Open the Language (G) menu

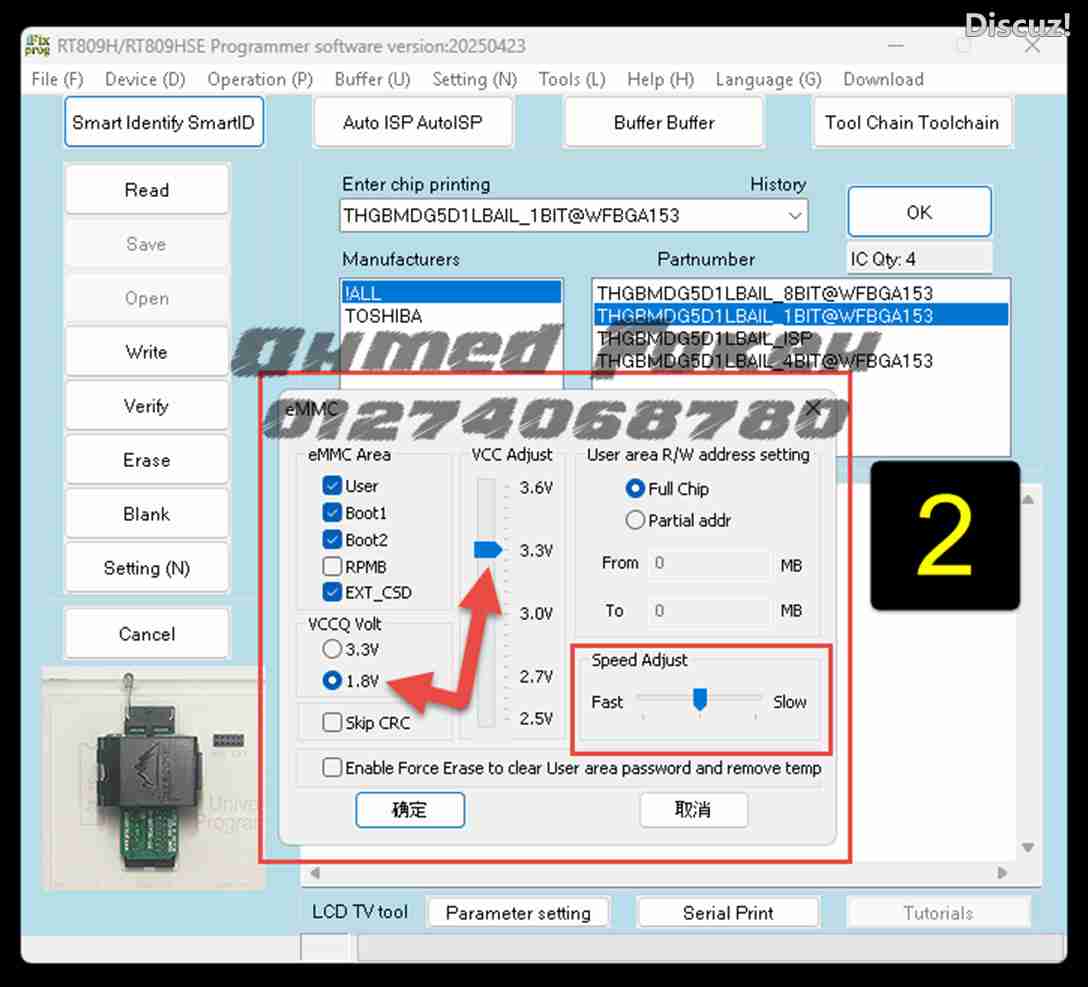(768, 79)
